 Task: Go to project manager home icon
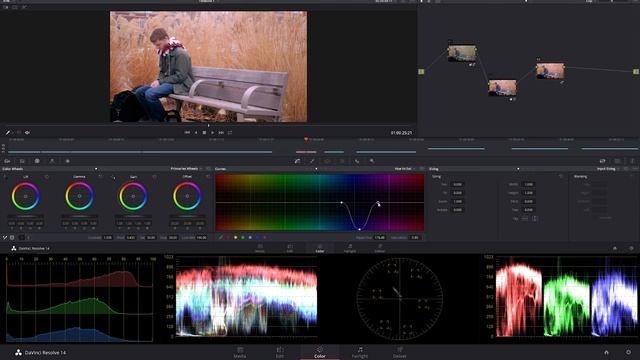pos(606,352)
